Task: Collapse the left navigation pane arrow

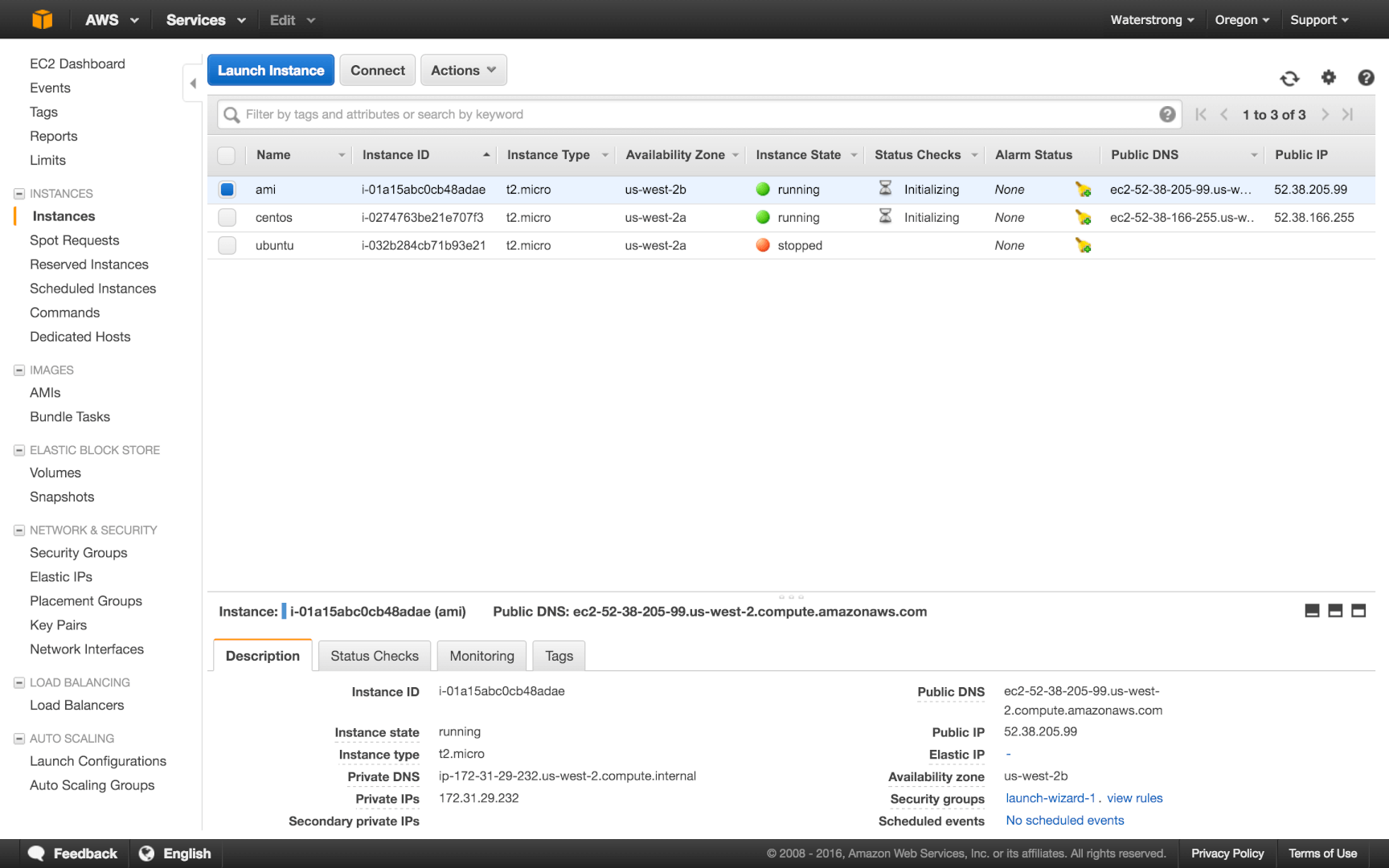Action: click(193, 83)
